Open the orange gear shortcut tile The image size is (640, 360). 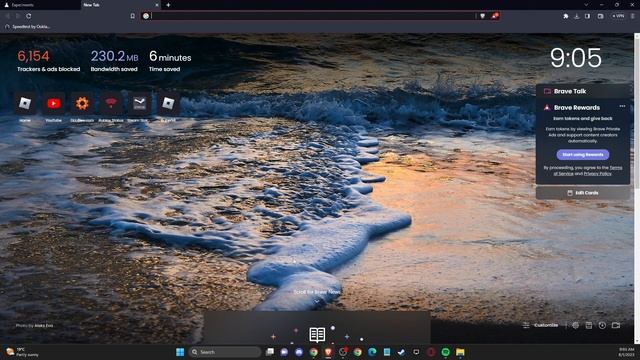point(82,104)
